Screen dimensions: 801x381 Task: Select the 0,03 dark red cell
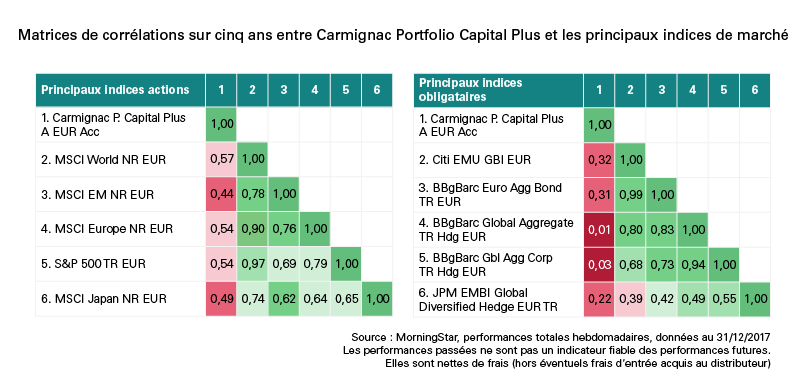click(x=599, y=264)
